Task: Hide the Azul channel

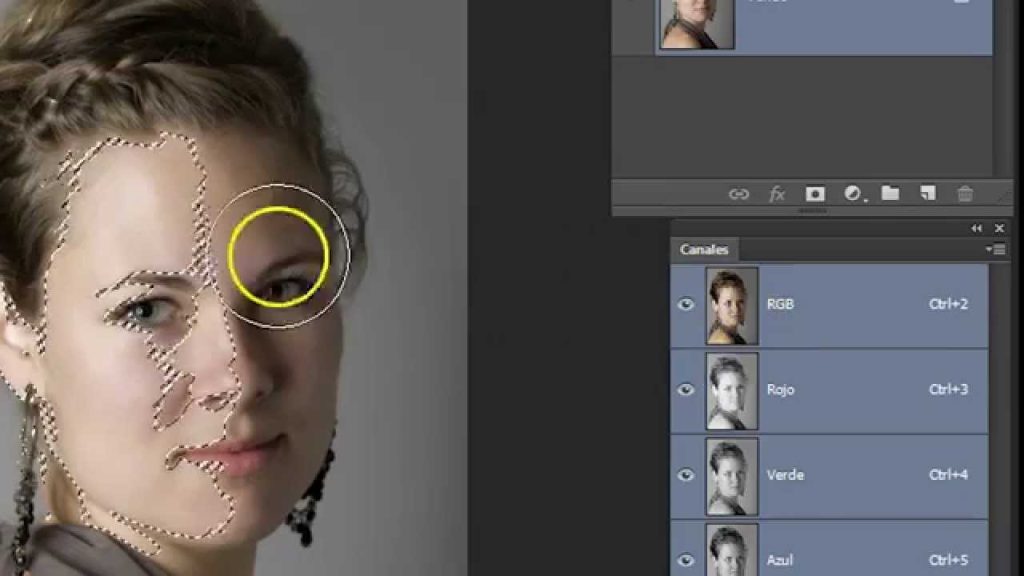Action: (x=686, y=558)
